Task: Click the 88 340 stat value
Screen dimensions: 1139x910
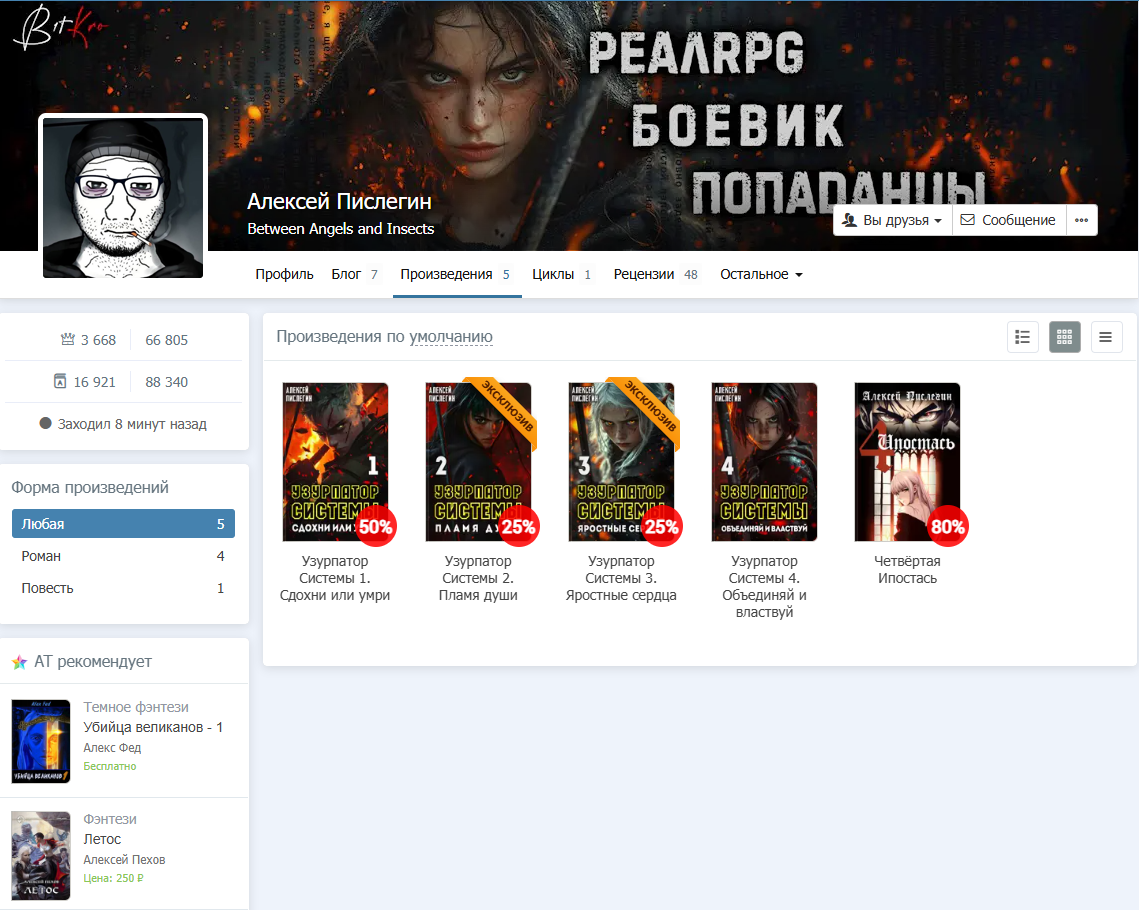Action: tap(166, 382)
